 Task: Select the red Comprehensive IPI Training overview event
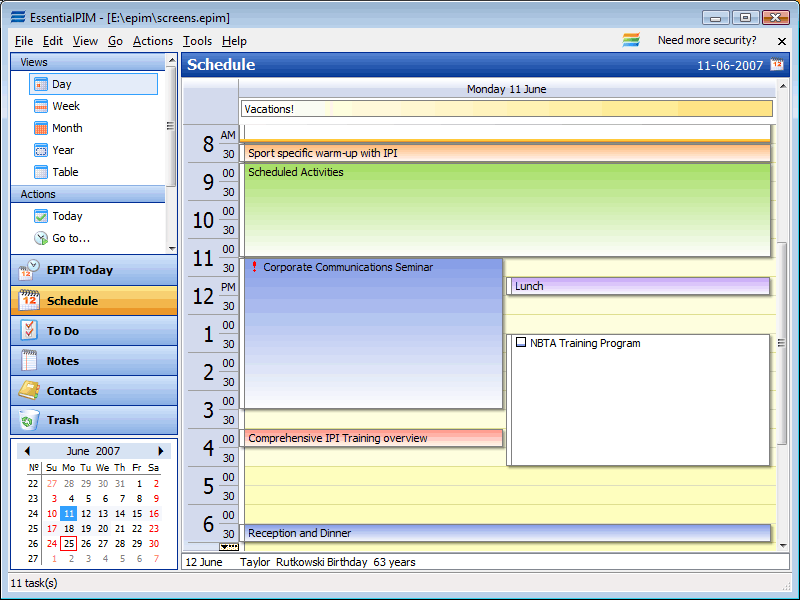[371, 438]
